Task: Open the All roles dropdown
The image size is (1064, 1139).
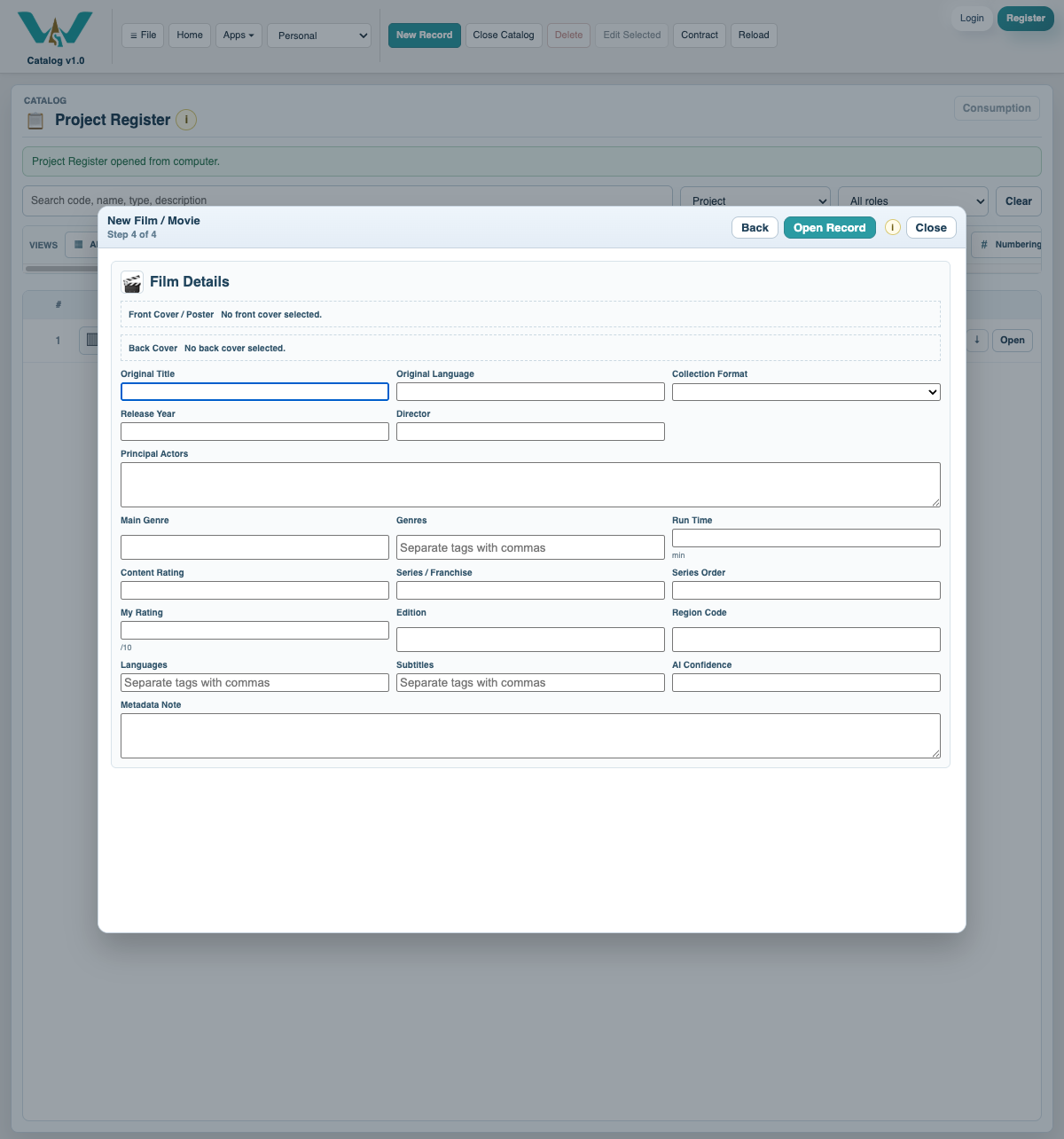Action: point(913,200)
